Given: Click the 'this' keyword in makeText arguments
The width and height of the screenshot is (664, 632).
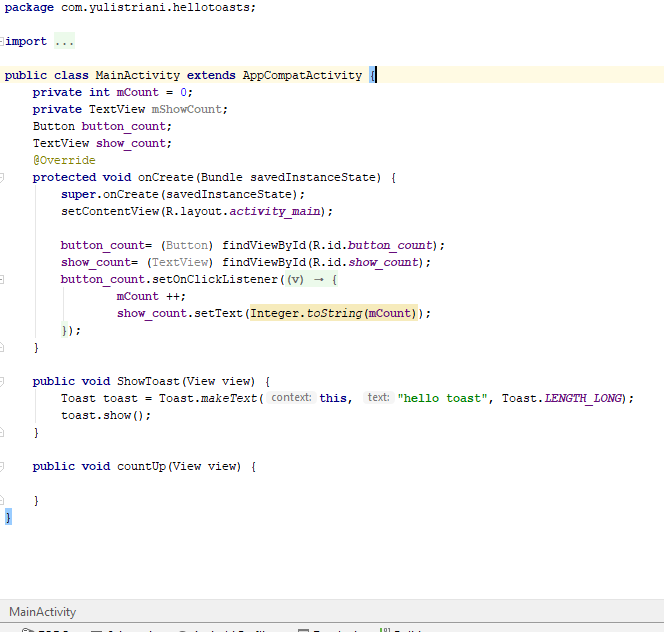Looking at the screenshot, I should pos(333,398).
